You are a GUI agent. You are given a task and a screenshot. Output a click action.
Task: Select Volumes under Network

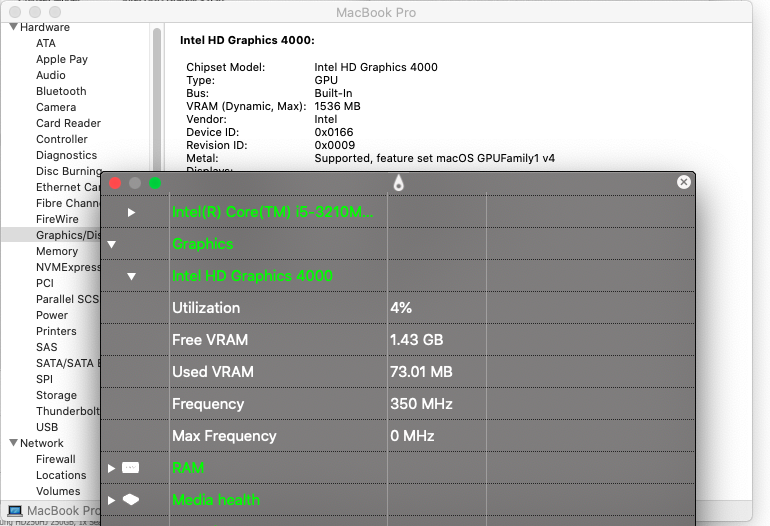[x=58, y=491]
